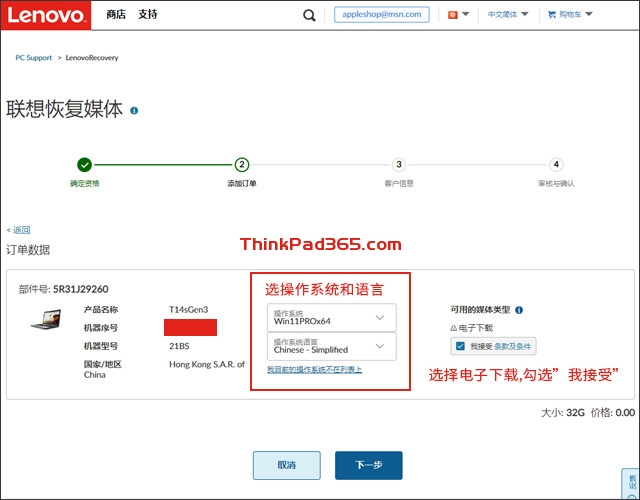Click the appleshop@msn.com account button

click(x=382, y=14)
